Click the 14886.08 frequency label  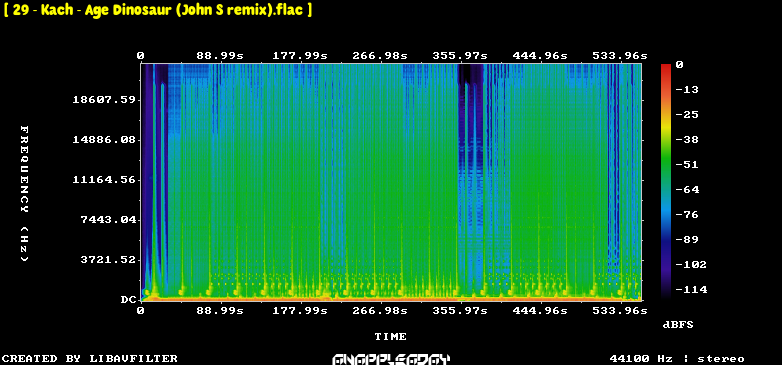click(x=104, y=140)
